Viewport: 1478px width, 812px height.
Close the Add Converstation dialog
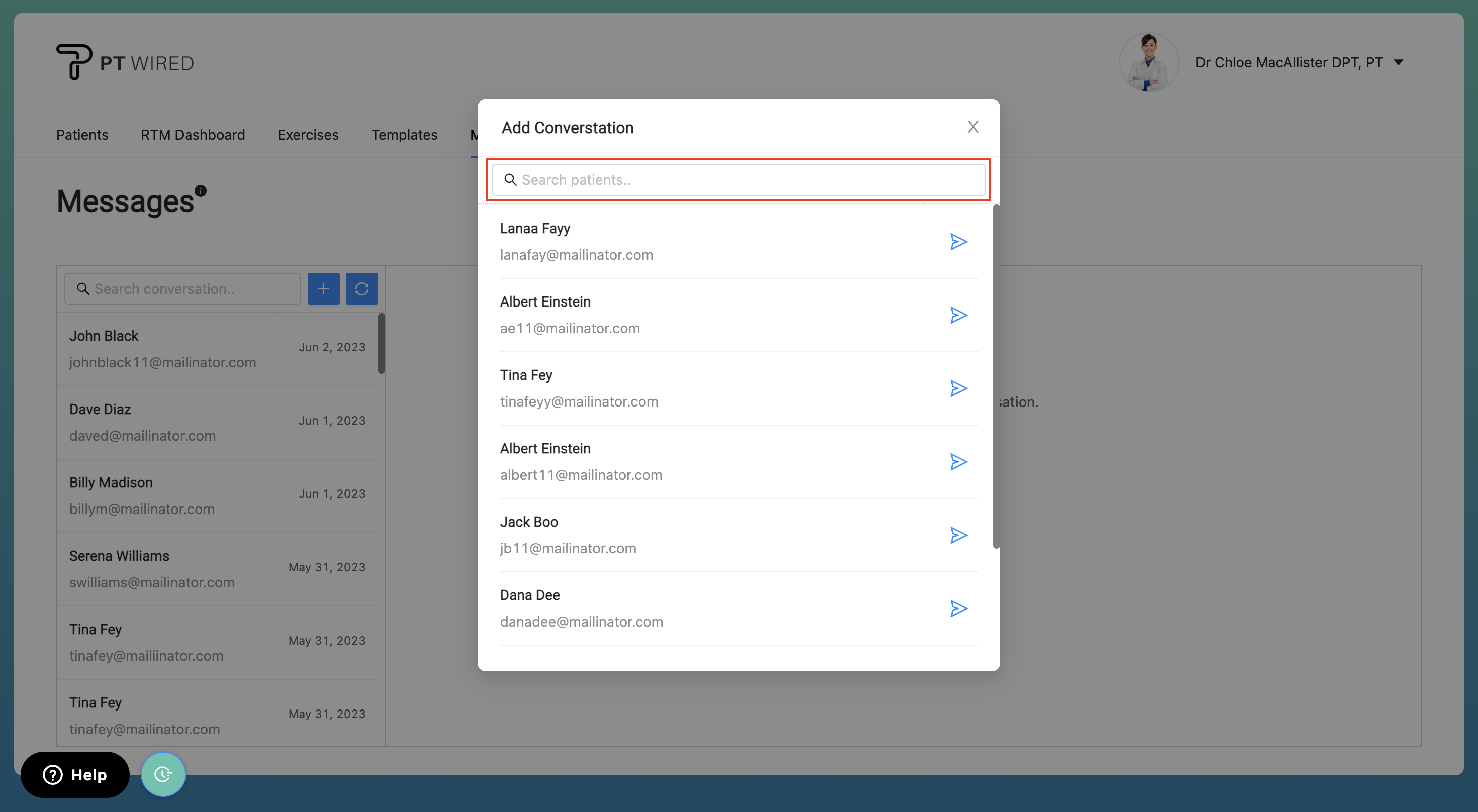click(x=973, y=127)
